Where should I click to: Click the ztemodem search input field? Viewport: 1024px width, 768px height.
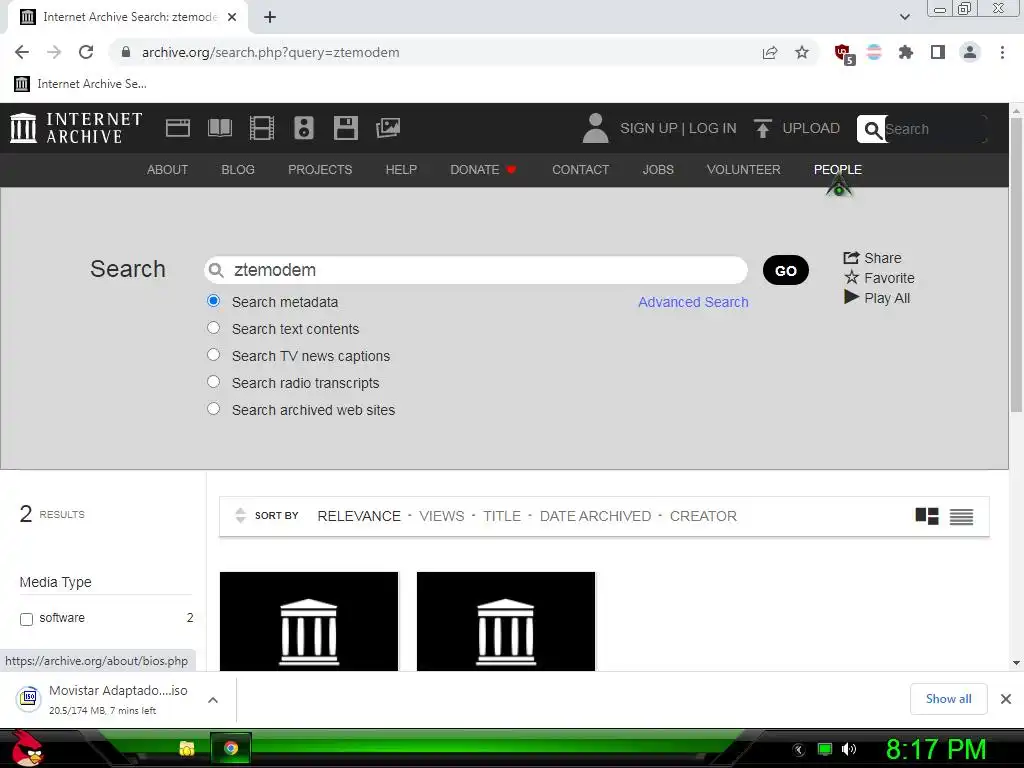[x=475, y=270]
